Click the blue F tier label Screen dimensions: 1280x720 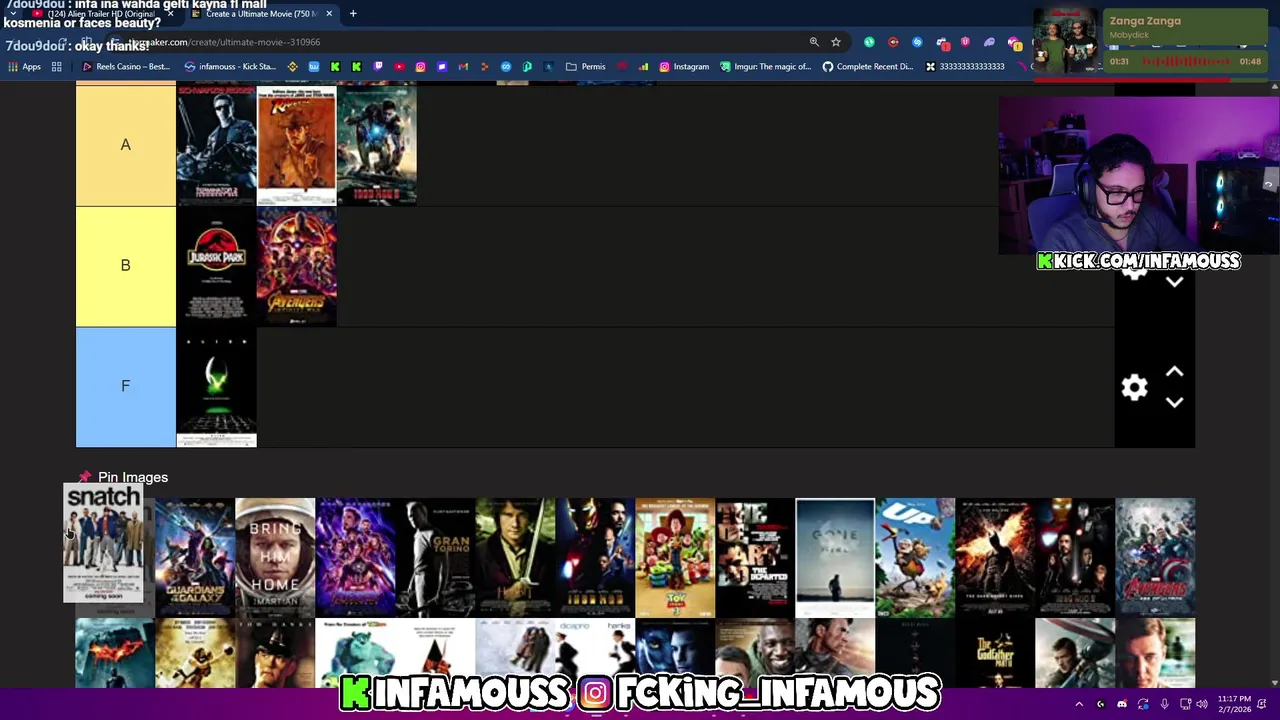126,387
